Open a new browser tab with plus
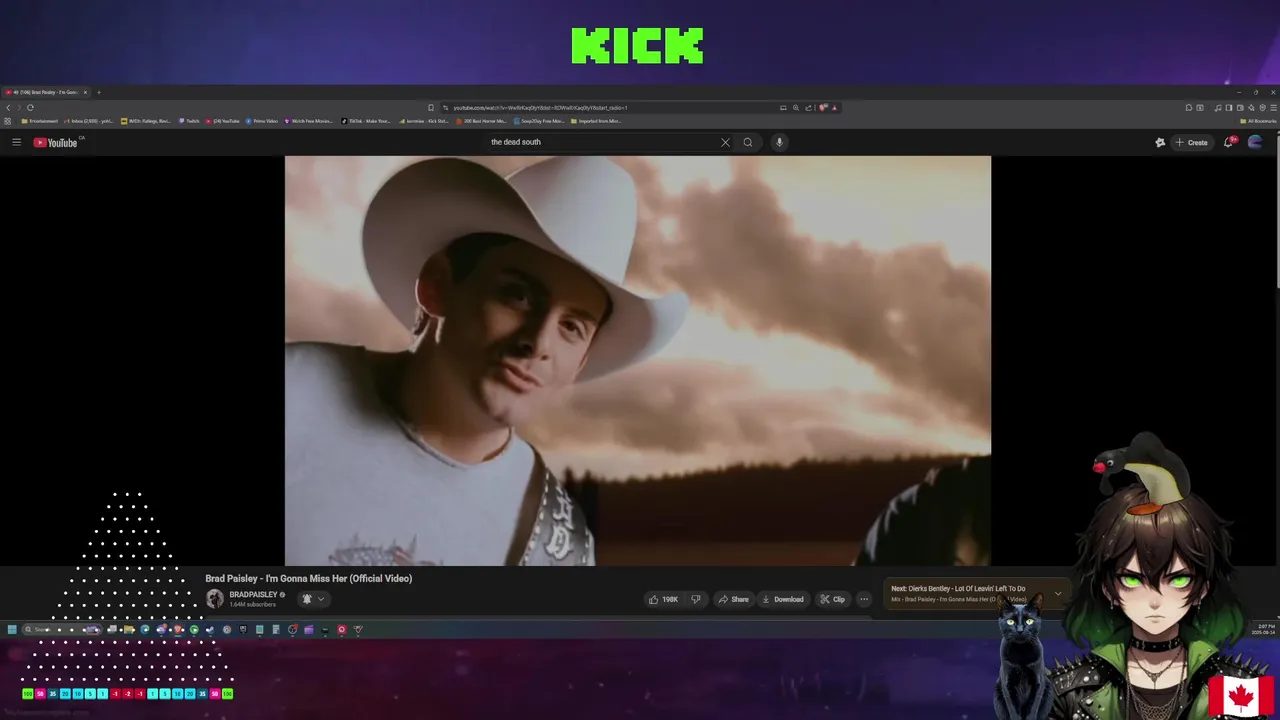 pos(99,92)
